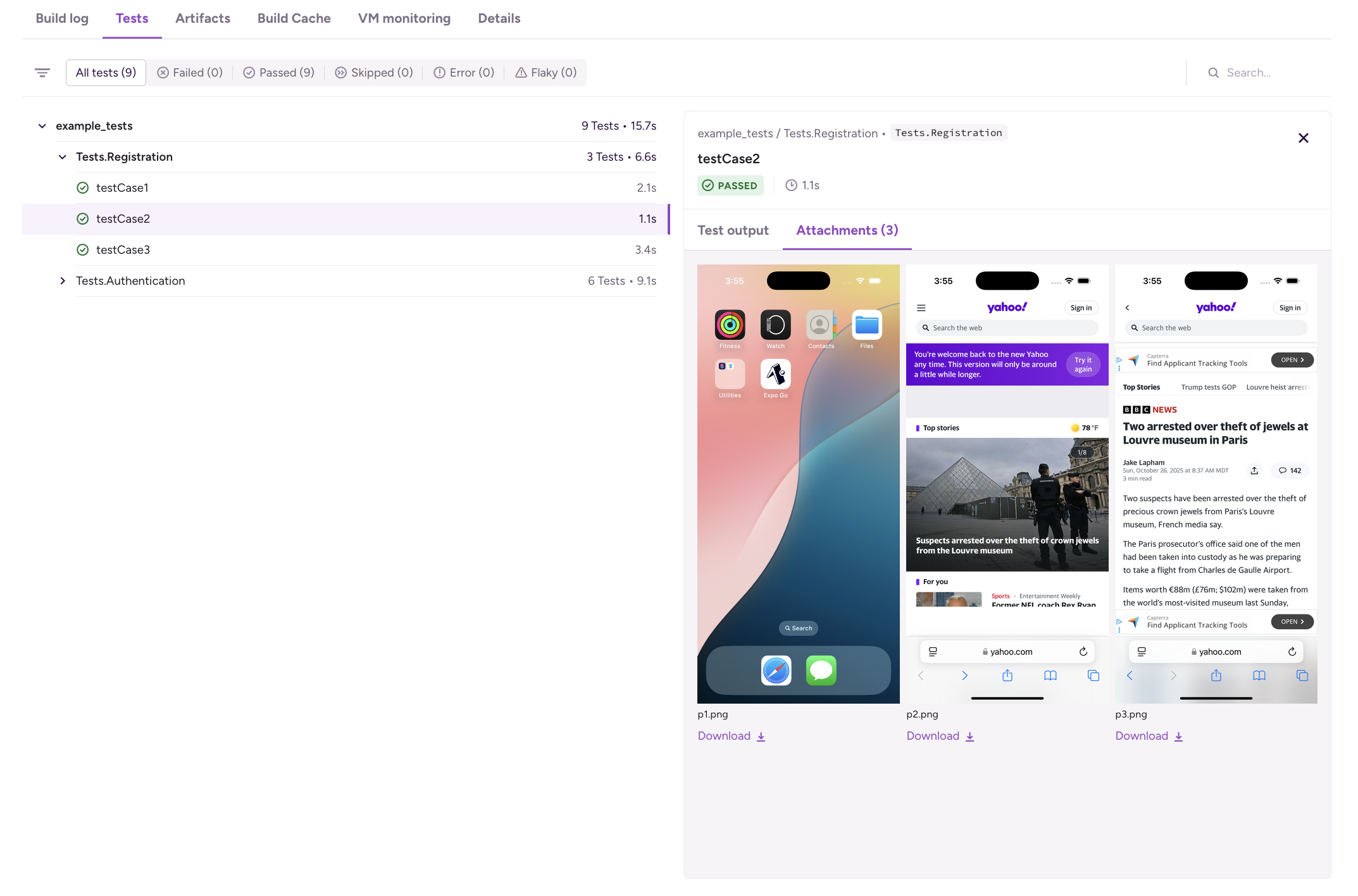Filter by Failed (0) tests
Screen dimensions: 1358x896
(x=190, y=73)
